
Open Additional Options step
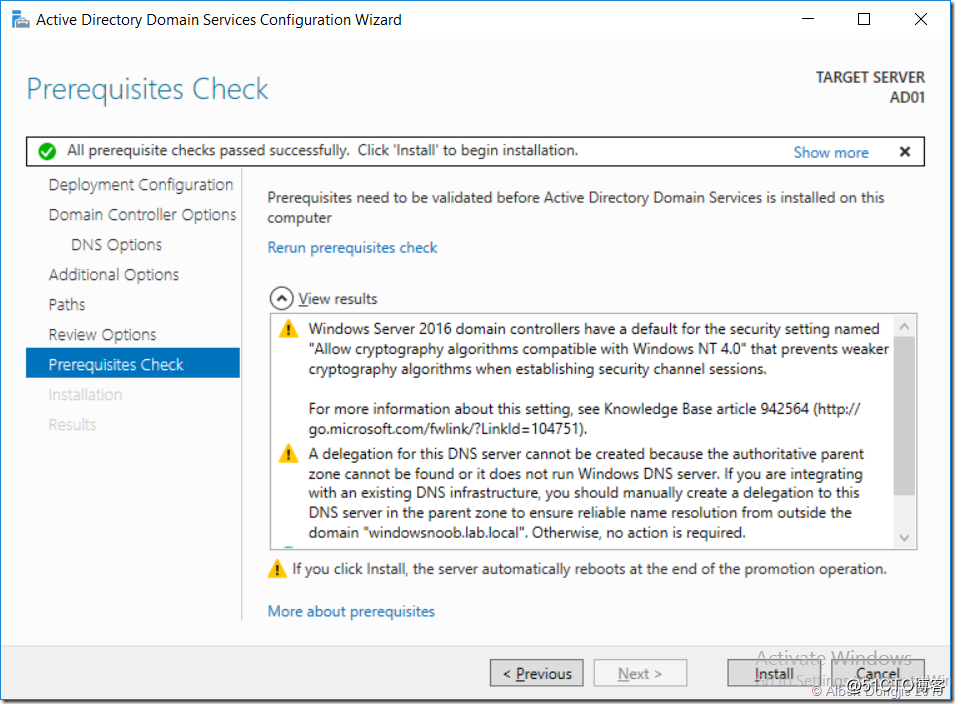coord(114,275)
